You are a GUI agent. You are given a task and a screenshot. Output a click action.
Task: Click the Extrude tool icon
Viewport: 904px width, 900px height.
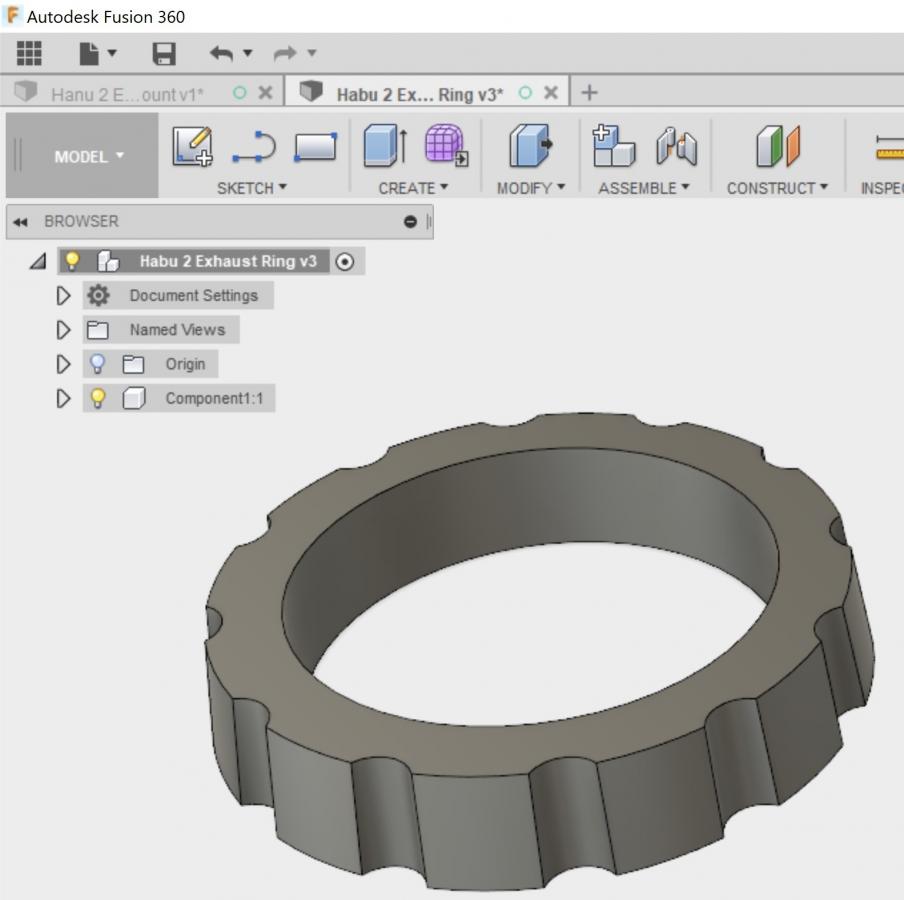(383, 146)
